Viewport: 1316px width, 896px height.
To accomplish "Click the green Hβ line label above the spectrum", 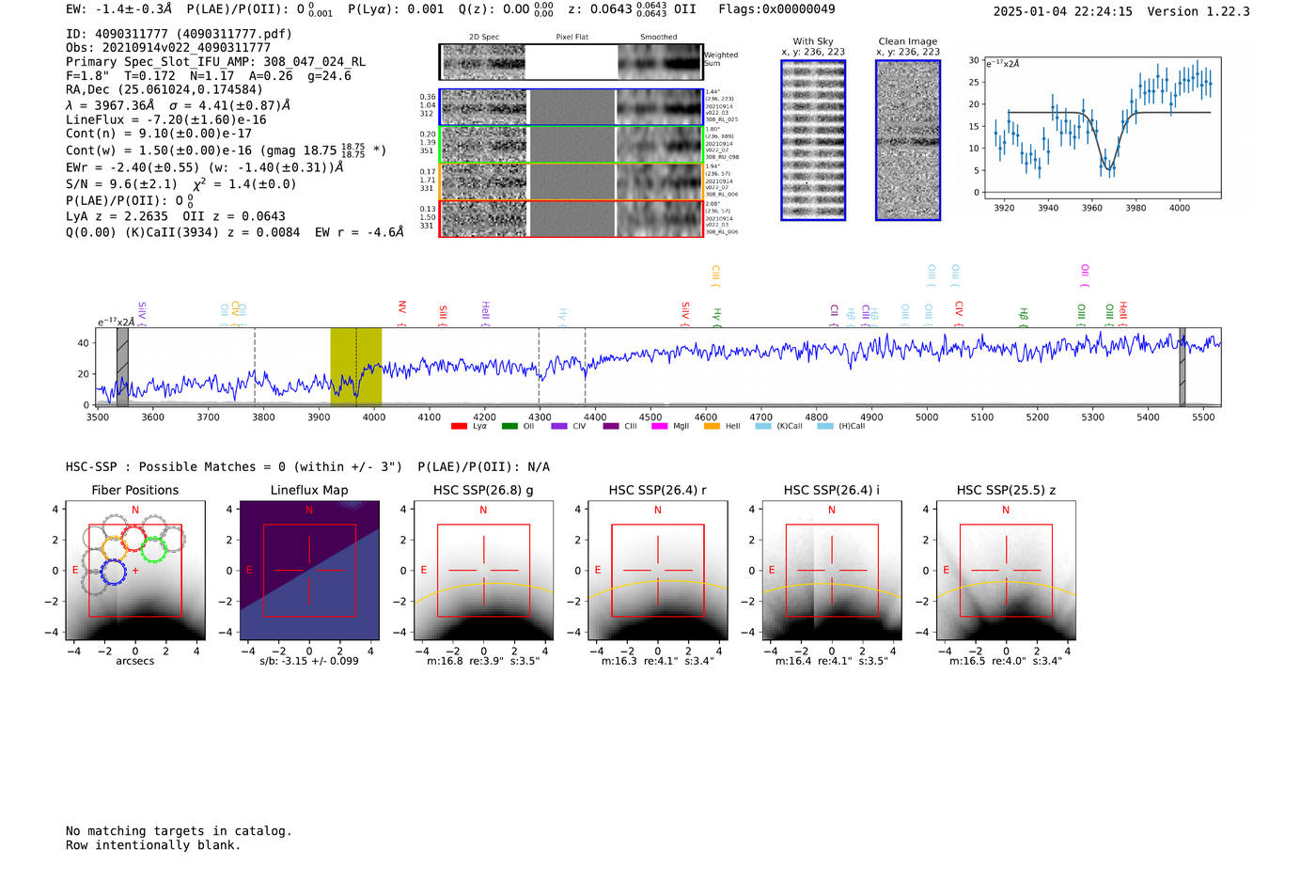I will (x=1024, y=317).
